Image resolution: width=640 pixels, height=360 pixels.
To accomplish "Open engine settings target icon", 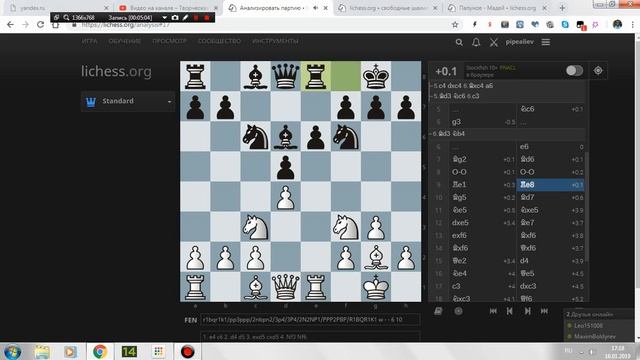I will click(598, 71).
